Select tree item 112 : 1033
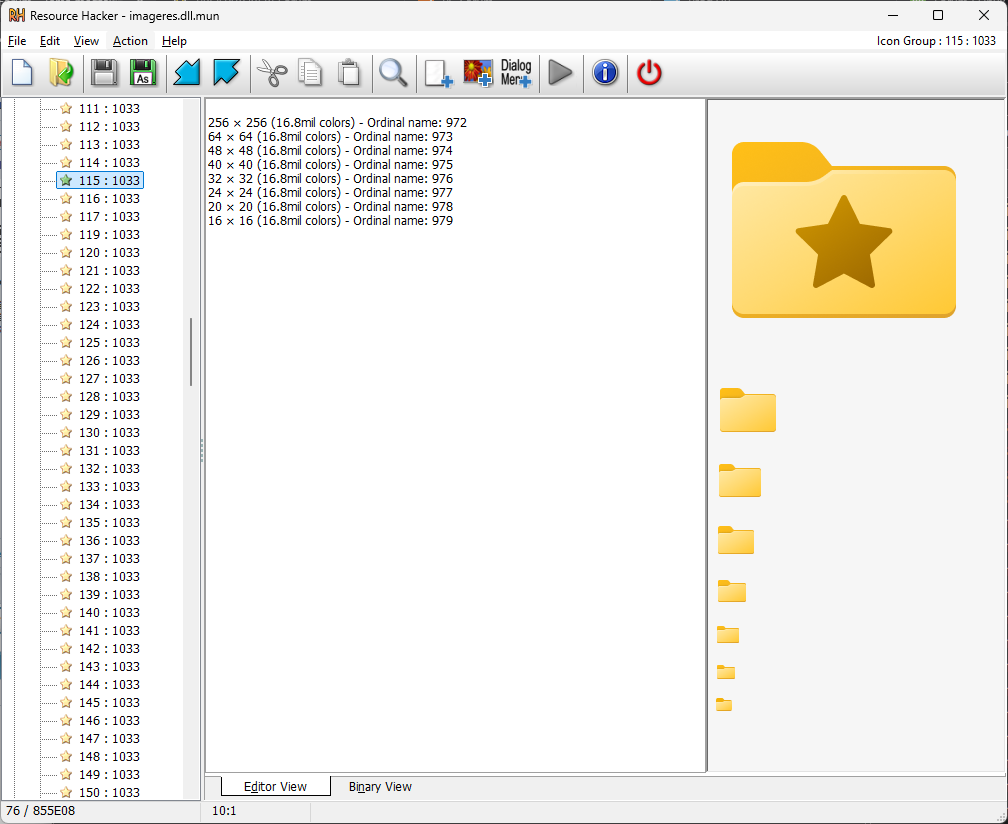1008x824 pixels. [x=109, y=127]
